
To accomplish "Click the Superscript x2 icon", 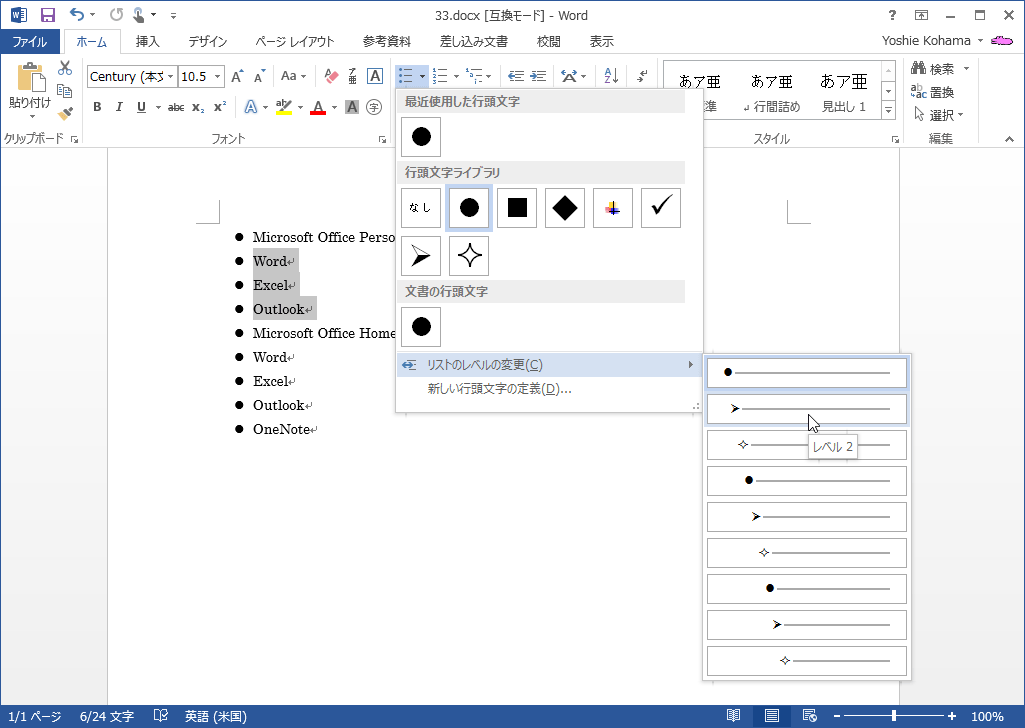I will 220,107.
